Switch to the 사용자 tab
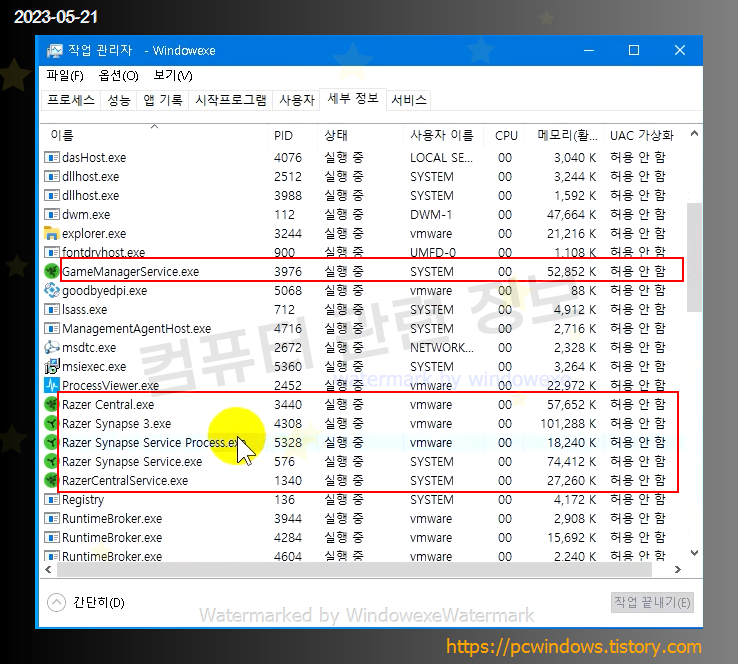This screenshot has height=664, width=738. tap(297, 100)
